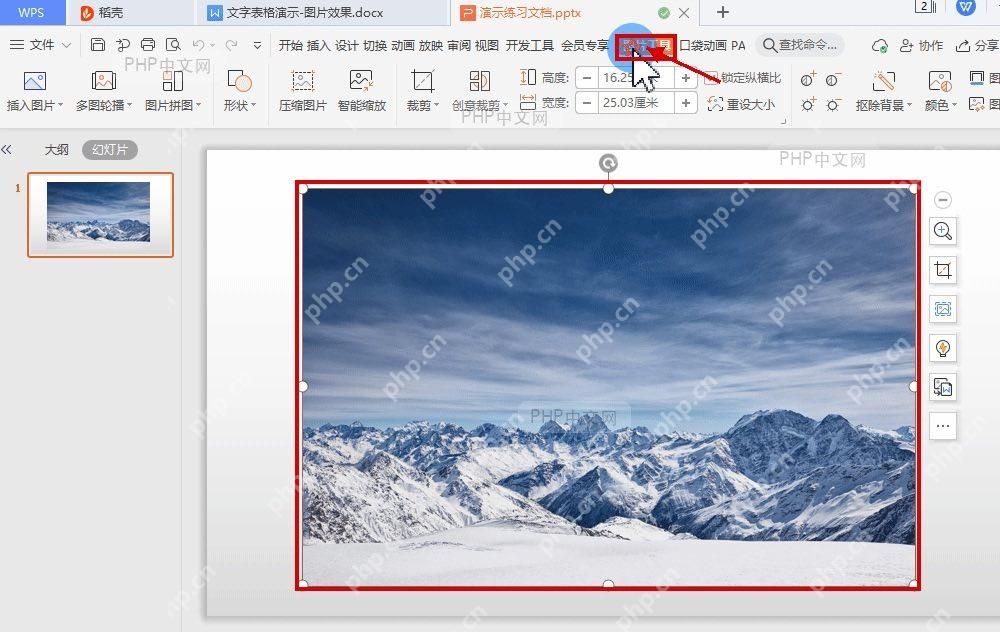Toggle the Lock Aspect Ratio (锁定纵横比) checkbox

click(x=710, y=78)
